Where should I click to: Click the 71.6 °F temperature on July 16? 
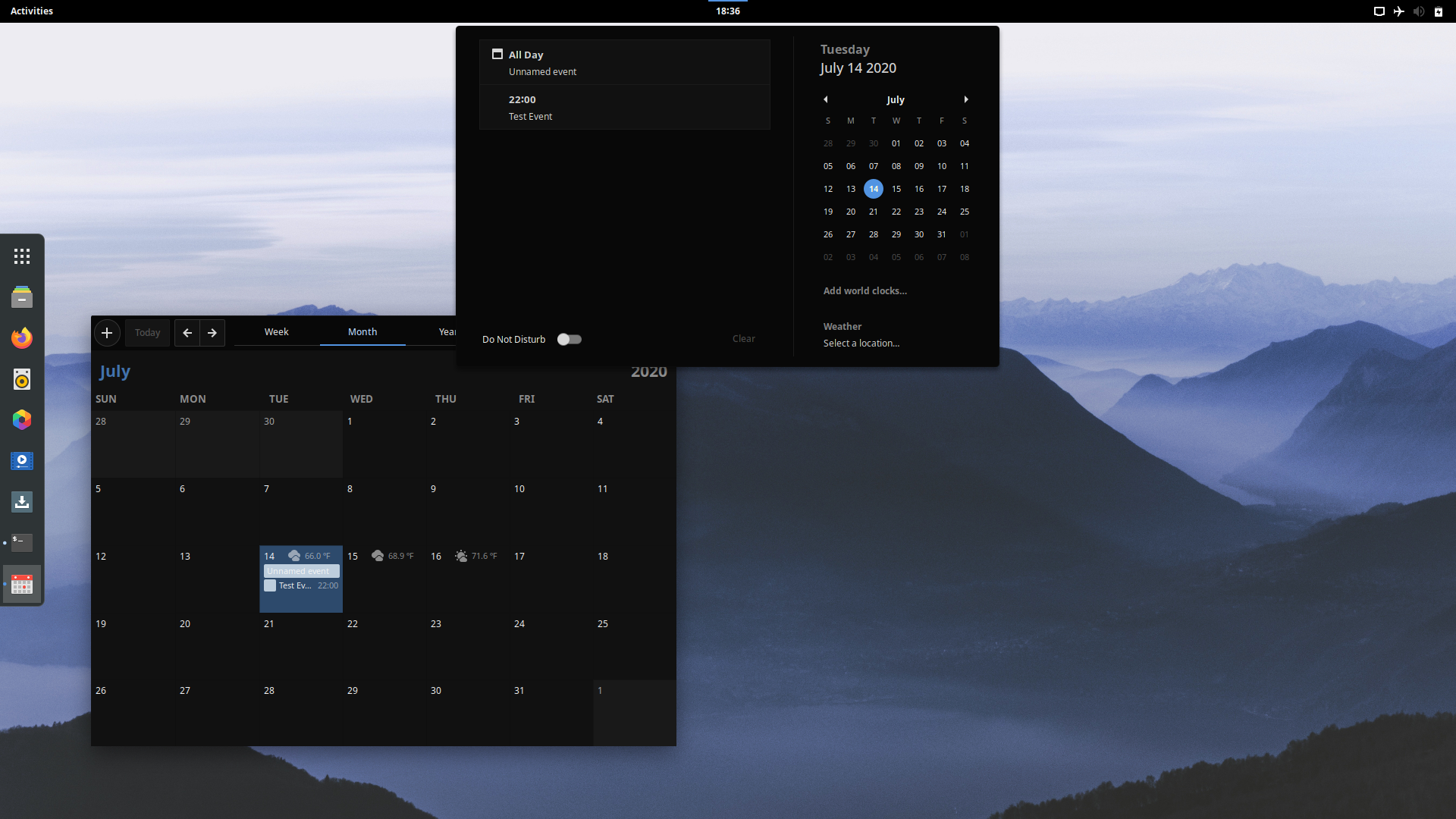click(485, 556)
